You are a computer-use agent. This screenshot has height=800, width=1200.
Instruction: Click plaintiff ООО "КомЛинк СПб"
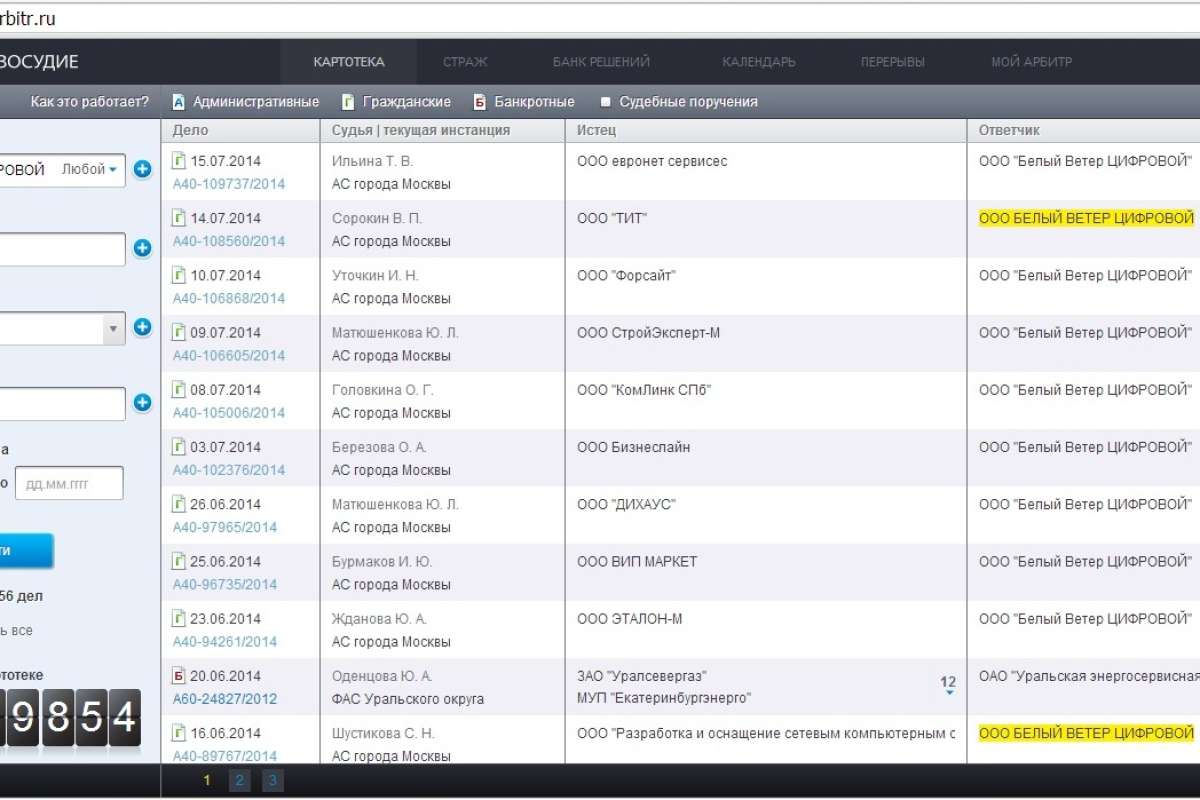[644, 389]
